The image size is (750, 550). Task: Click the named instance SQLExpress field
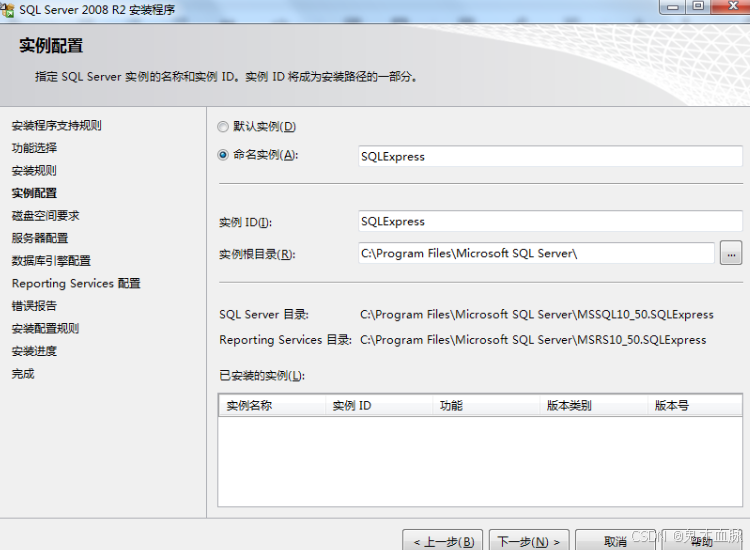(x=550, y=156)
